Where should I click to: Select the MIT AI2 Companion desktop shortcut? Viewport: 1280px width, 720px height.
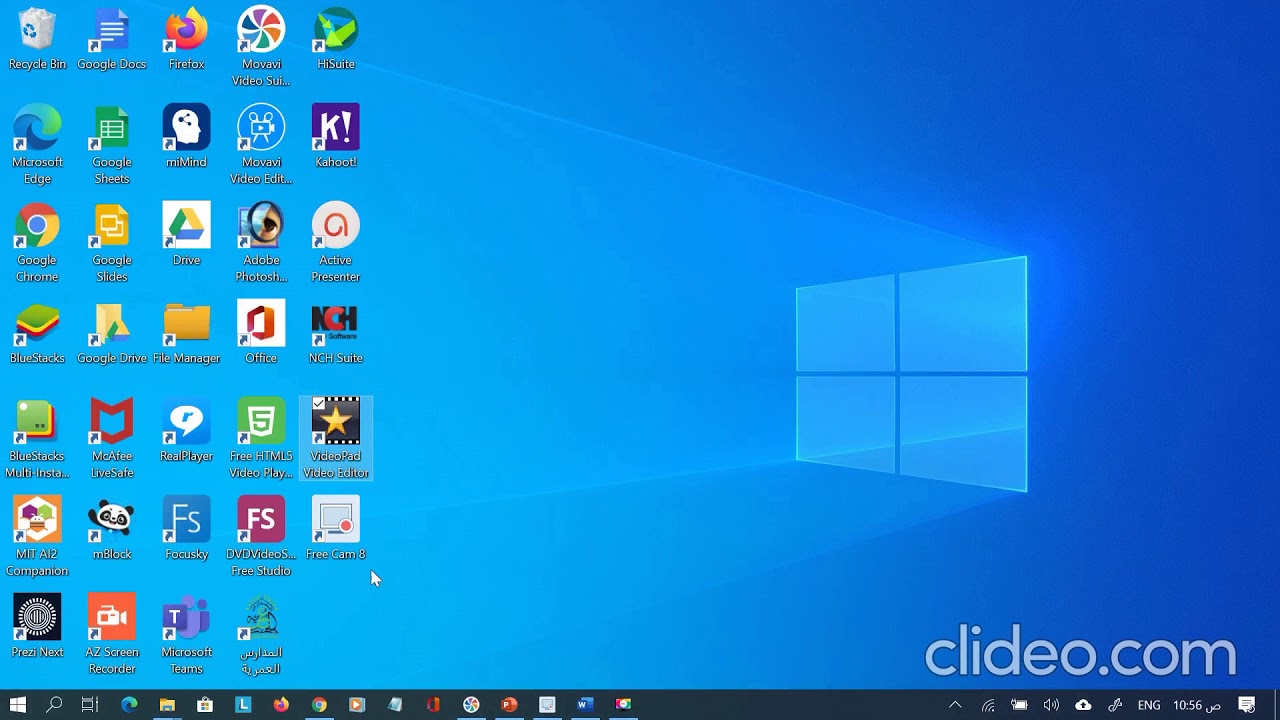pyautogui.click(x=37, y=536)
